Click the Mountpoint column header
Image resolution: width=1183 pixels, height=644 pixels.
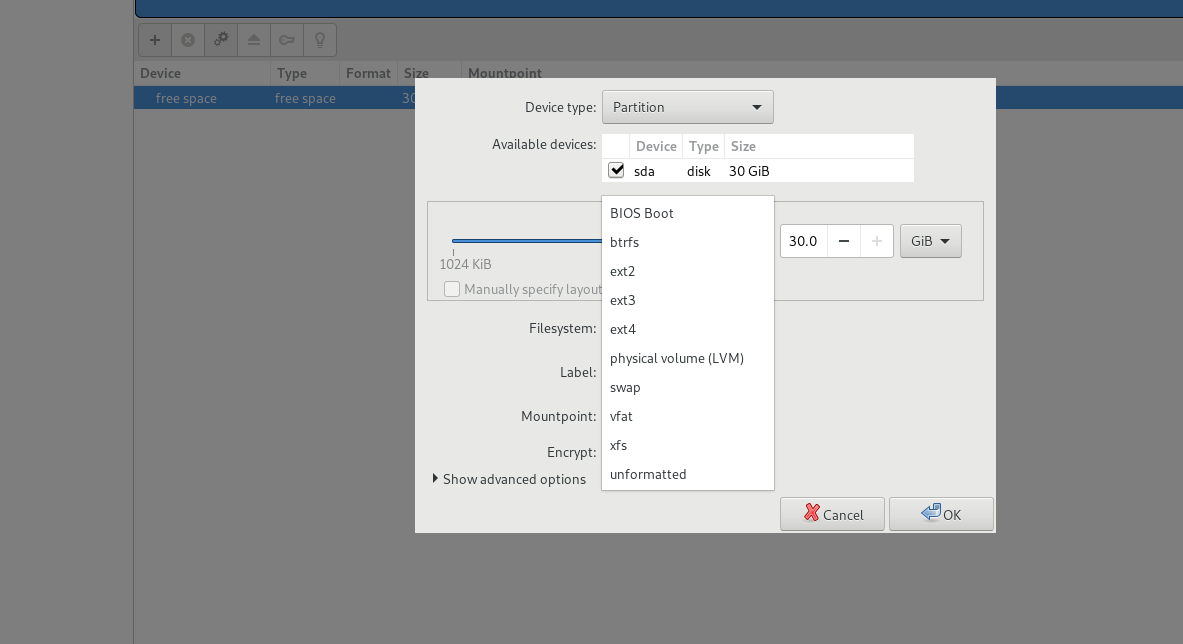[x=505, y=73]
